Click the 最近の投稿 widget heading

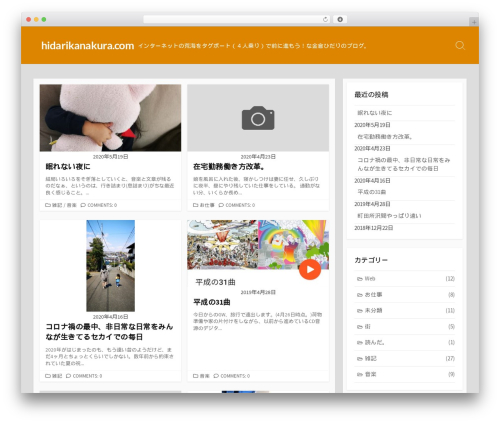(x=371, y=95)
